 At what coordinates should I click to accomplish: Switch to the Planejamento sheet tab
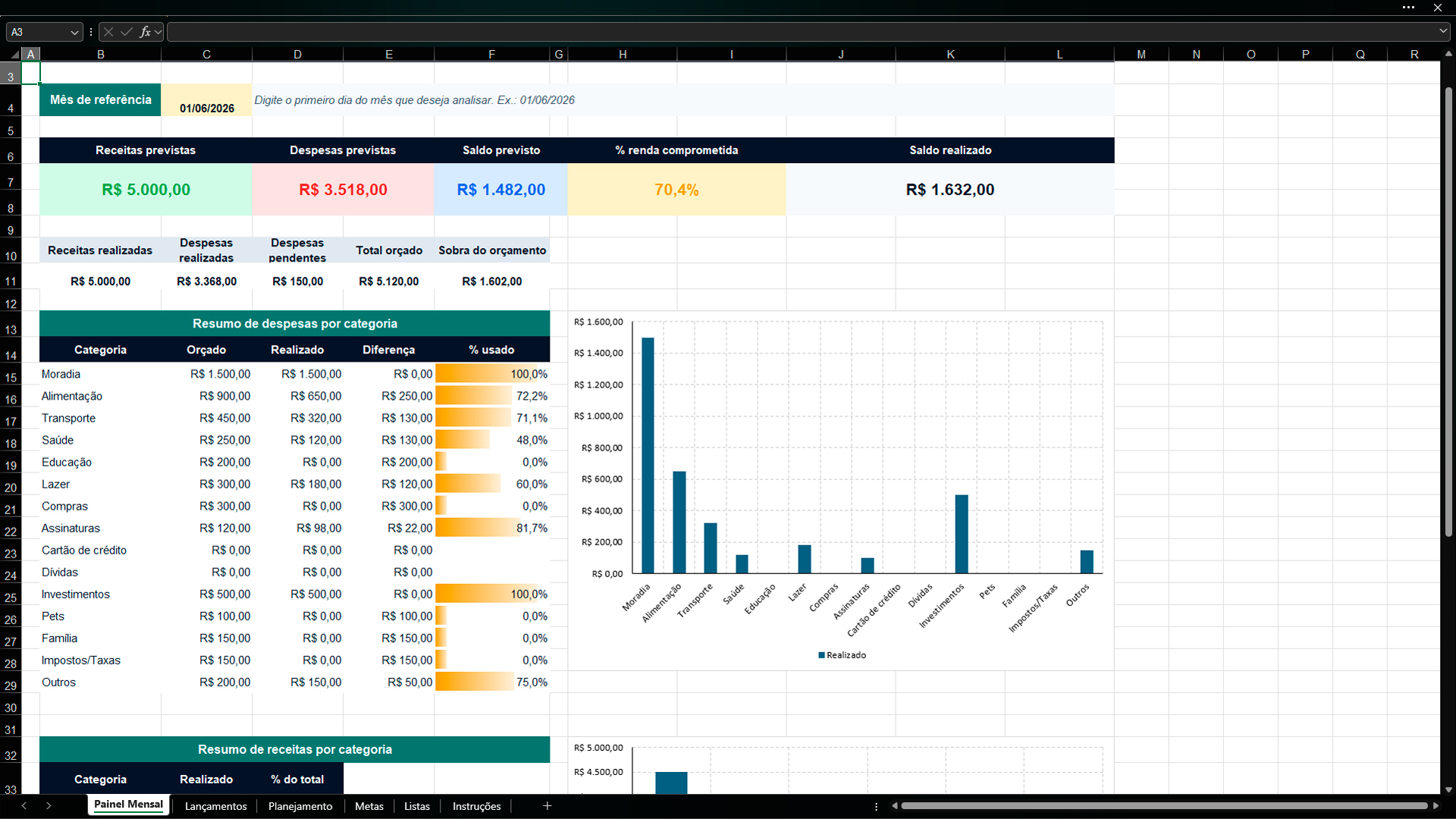point(300,806)
